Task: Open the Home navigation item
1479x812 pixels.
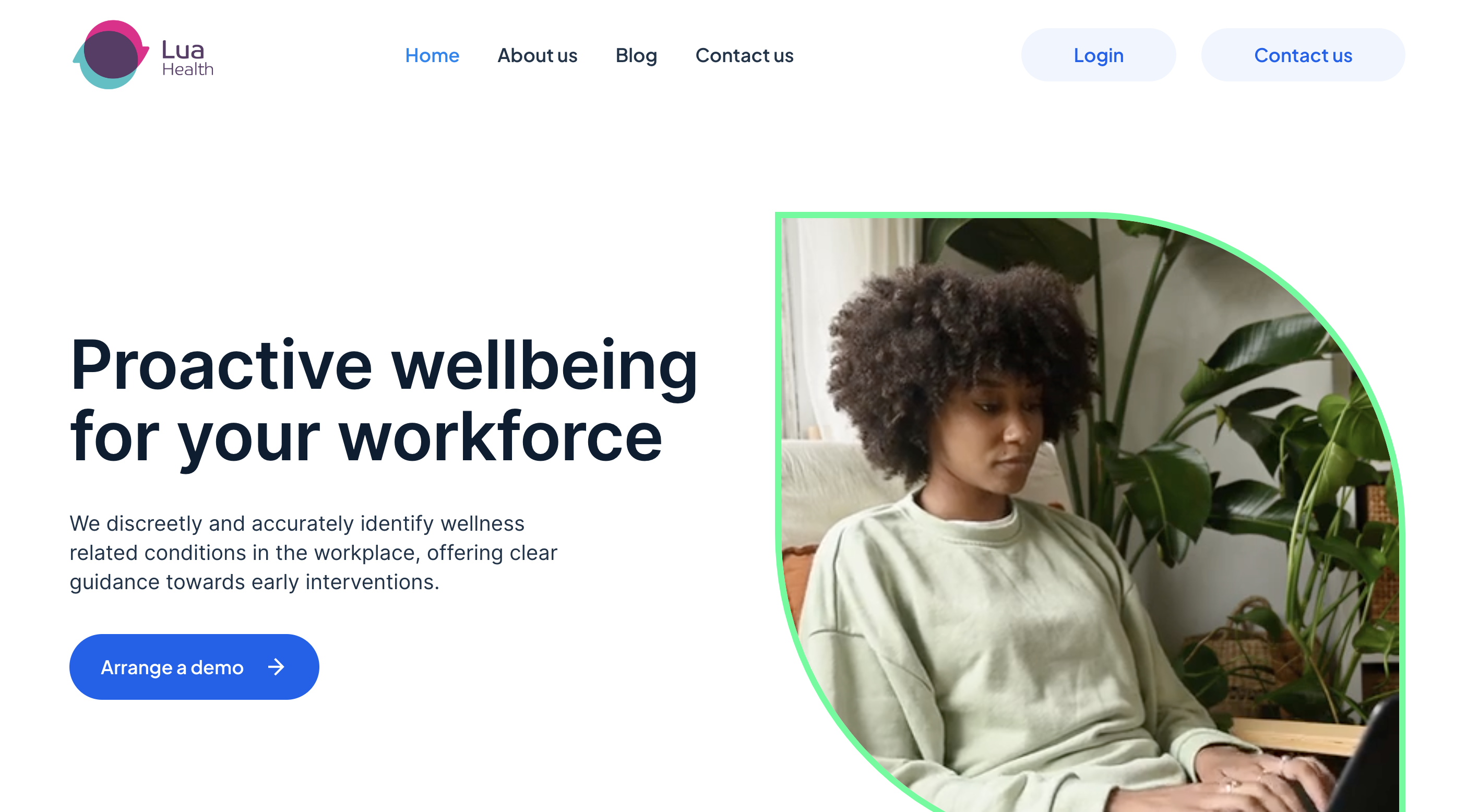Action: [x=432, y=55]
